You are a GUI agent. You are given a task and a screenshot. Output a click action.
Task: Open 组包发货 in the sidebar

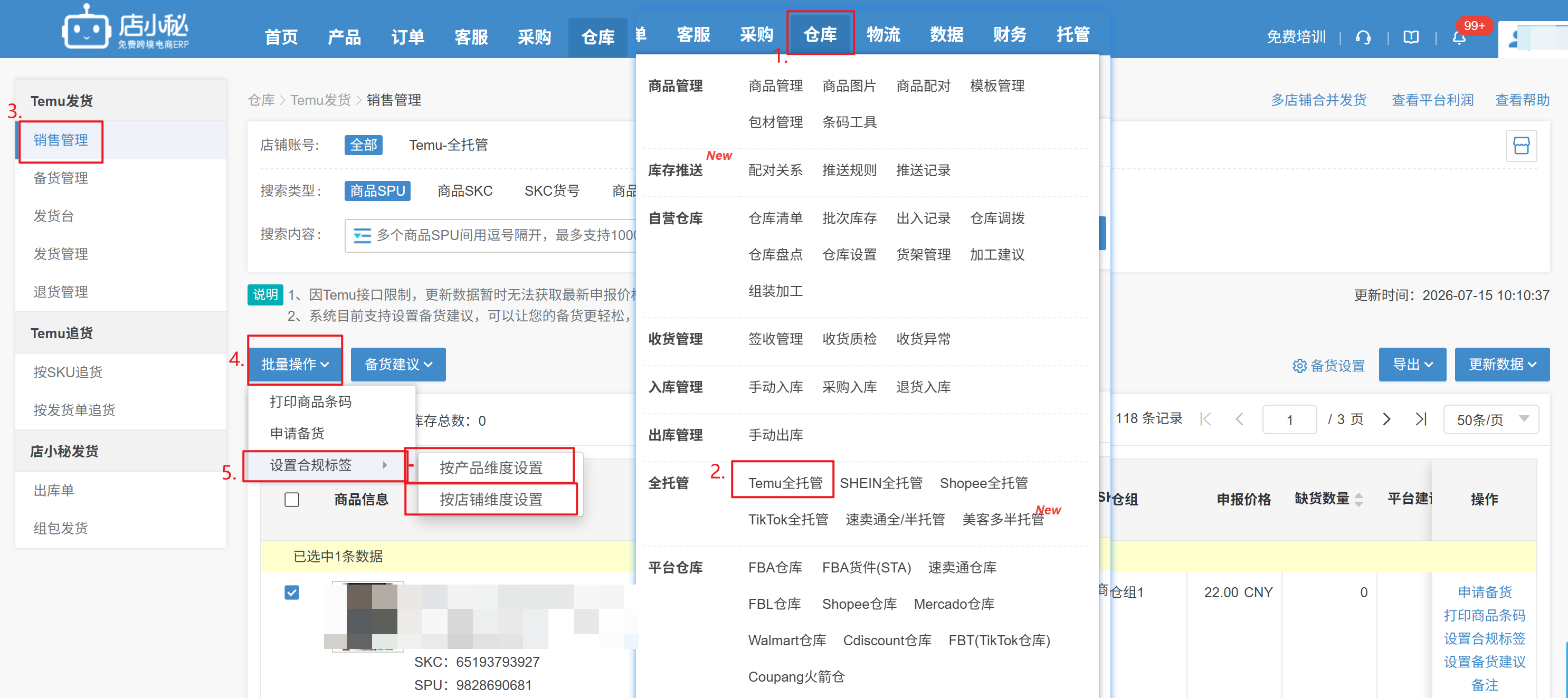(60, 528)
